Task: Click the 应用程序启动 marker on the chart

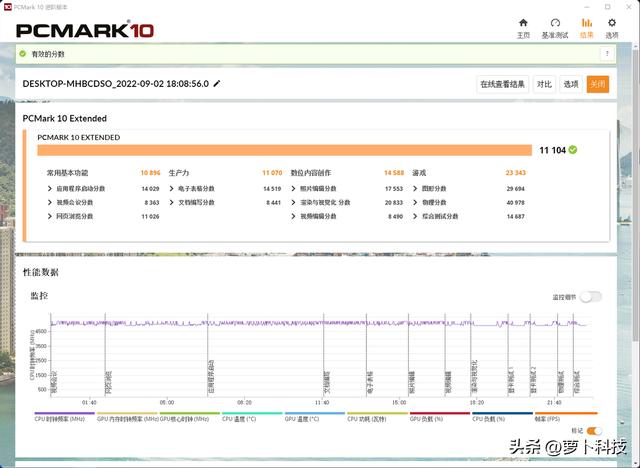Action: click(211, 378)
